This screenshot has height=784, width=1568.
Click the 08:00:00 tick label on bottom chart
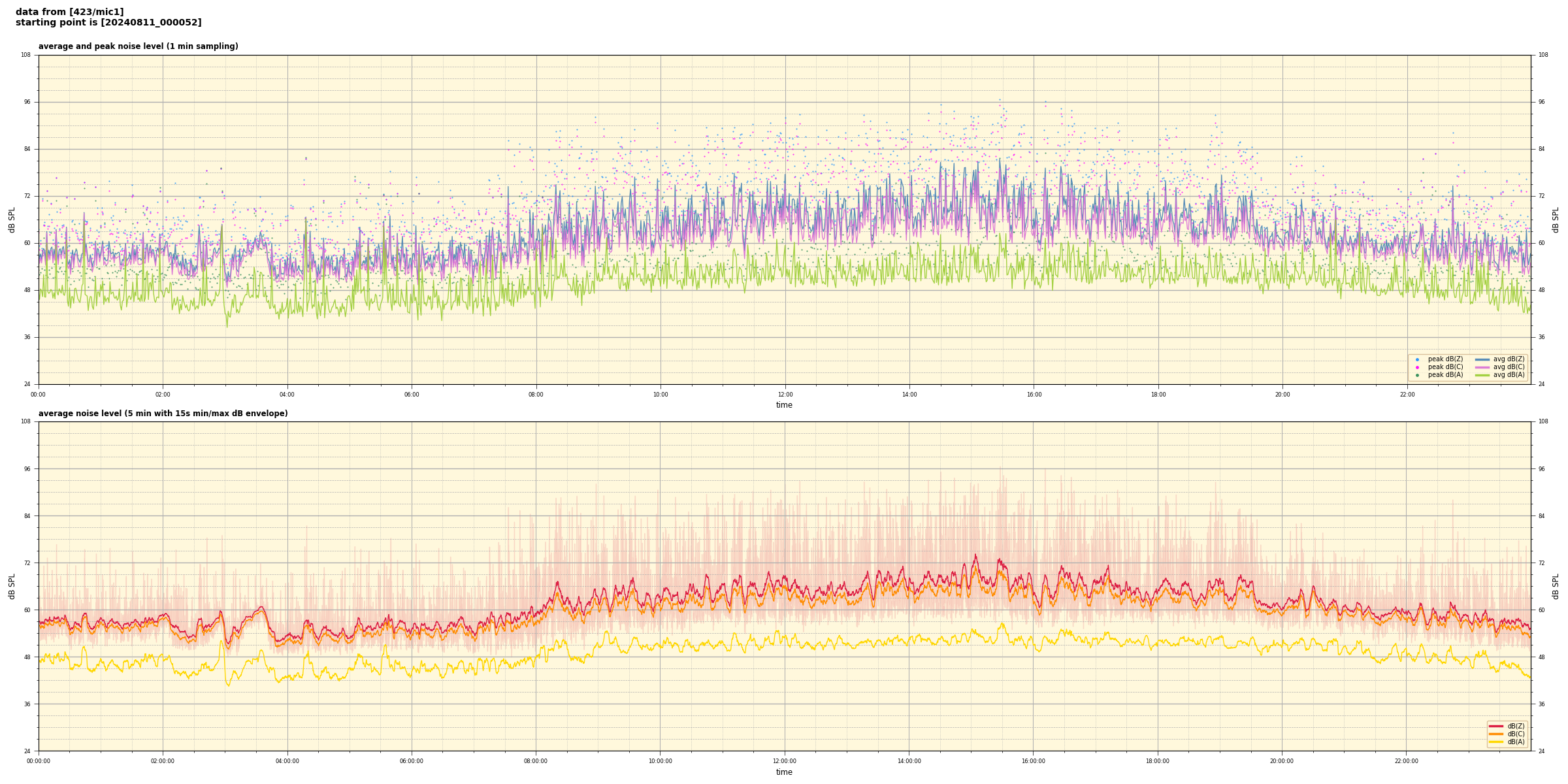click(536, 761)
